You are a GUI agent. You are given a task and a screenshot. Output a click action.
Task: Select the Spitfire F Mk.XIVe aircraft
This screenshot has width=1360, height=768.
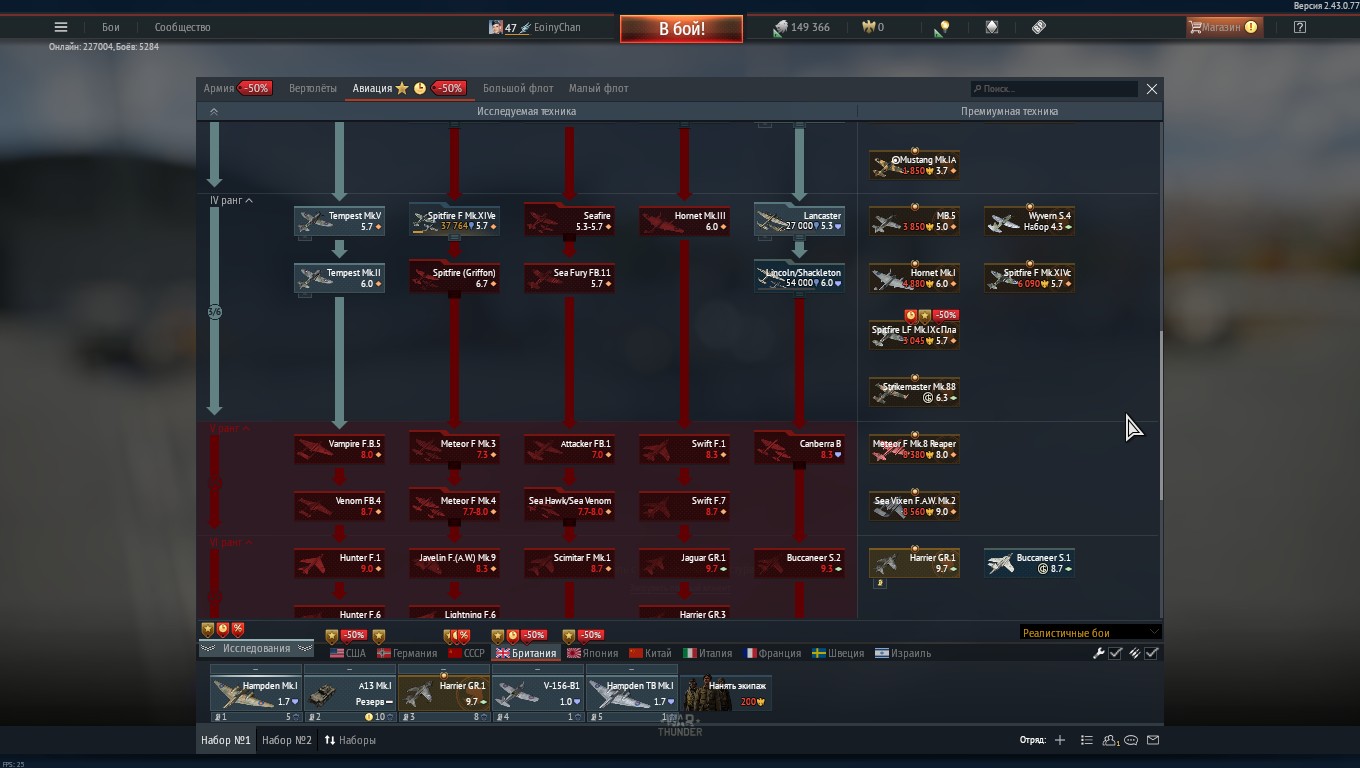(x=454, y=221)
